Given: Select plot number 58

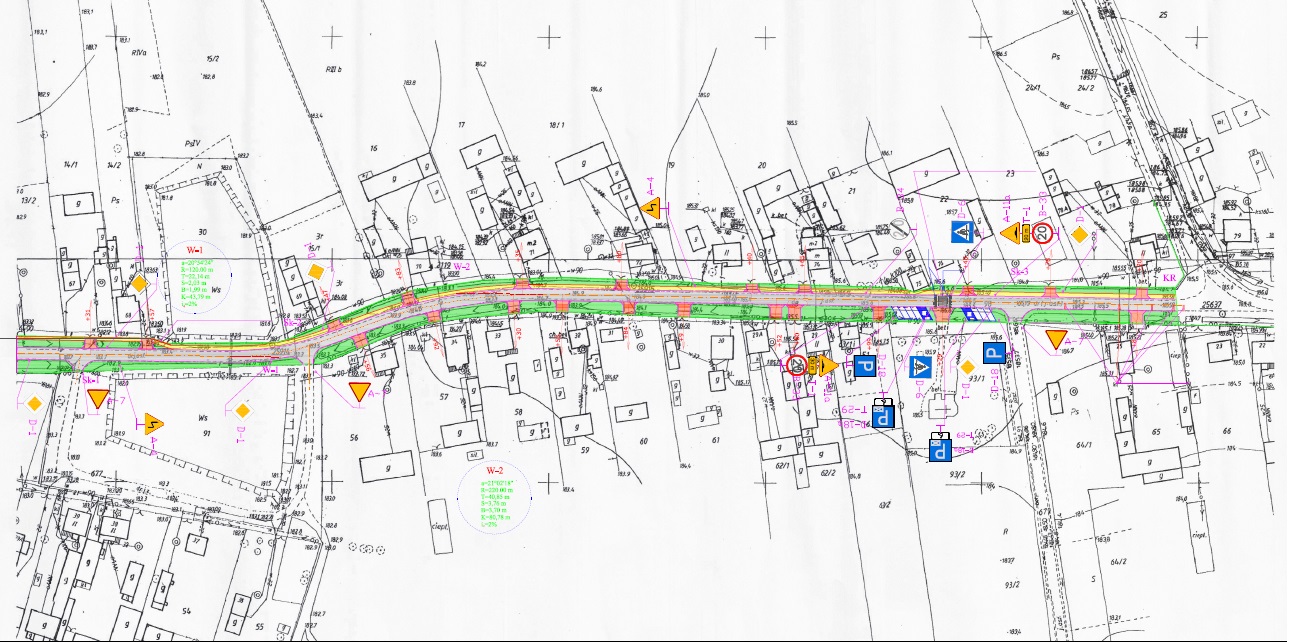Looking at the screenshot, I should coord(518,411).
